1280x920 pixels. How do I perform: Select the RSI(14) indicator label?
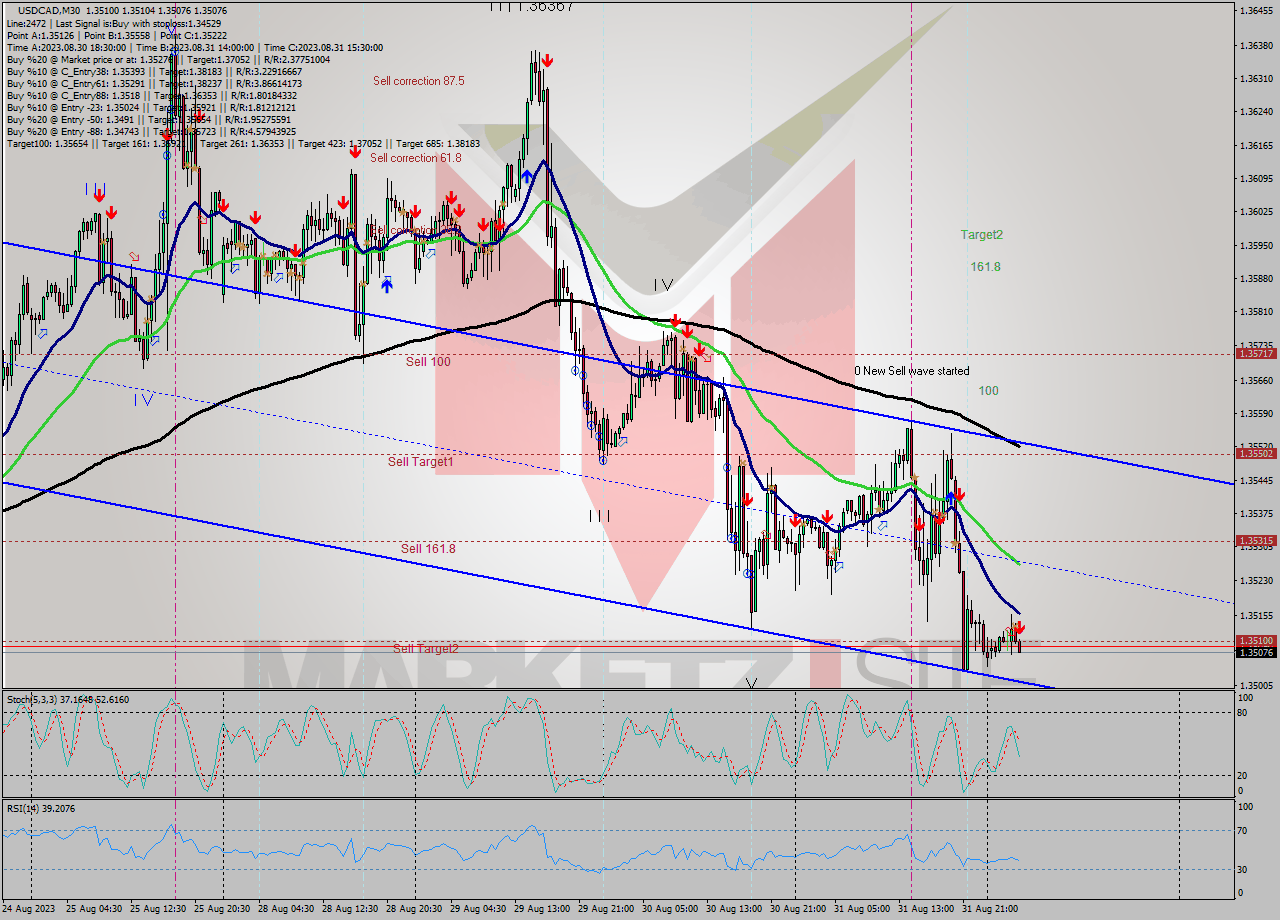coord(23,807)
